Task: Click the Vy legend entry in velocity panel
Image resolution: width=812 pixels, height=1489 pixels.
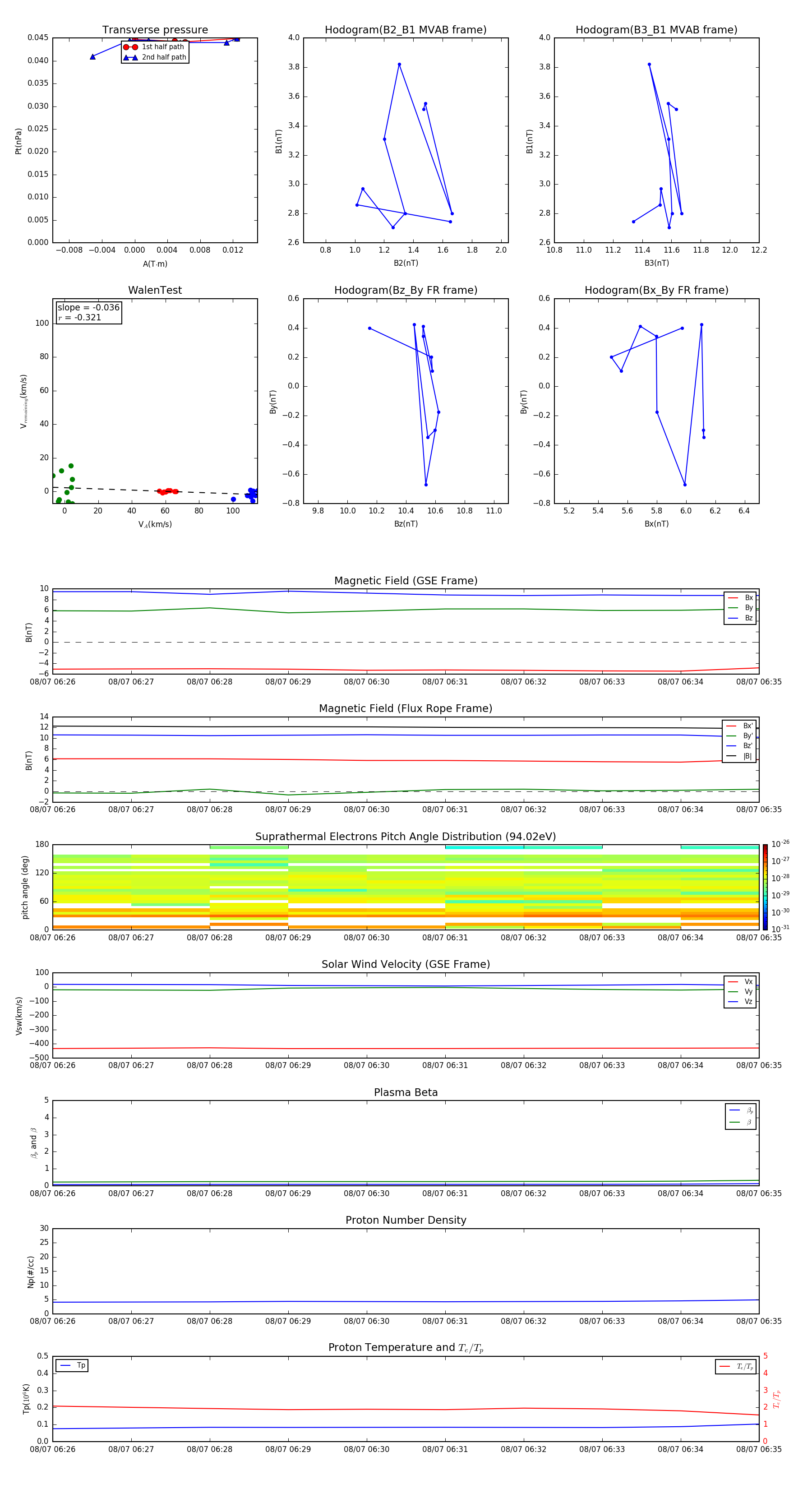Action: pos(740,992)
